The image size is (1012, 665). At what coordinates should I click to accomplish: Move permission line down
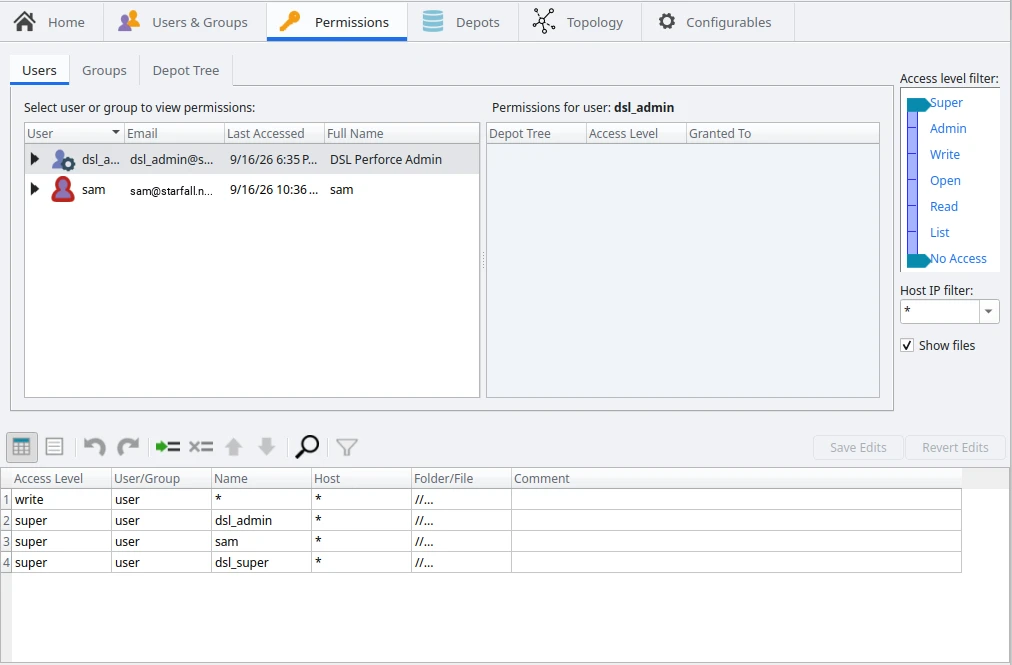(x=267, y=447)
